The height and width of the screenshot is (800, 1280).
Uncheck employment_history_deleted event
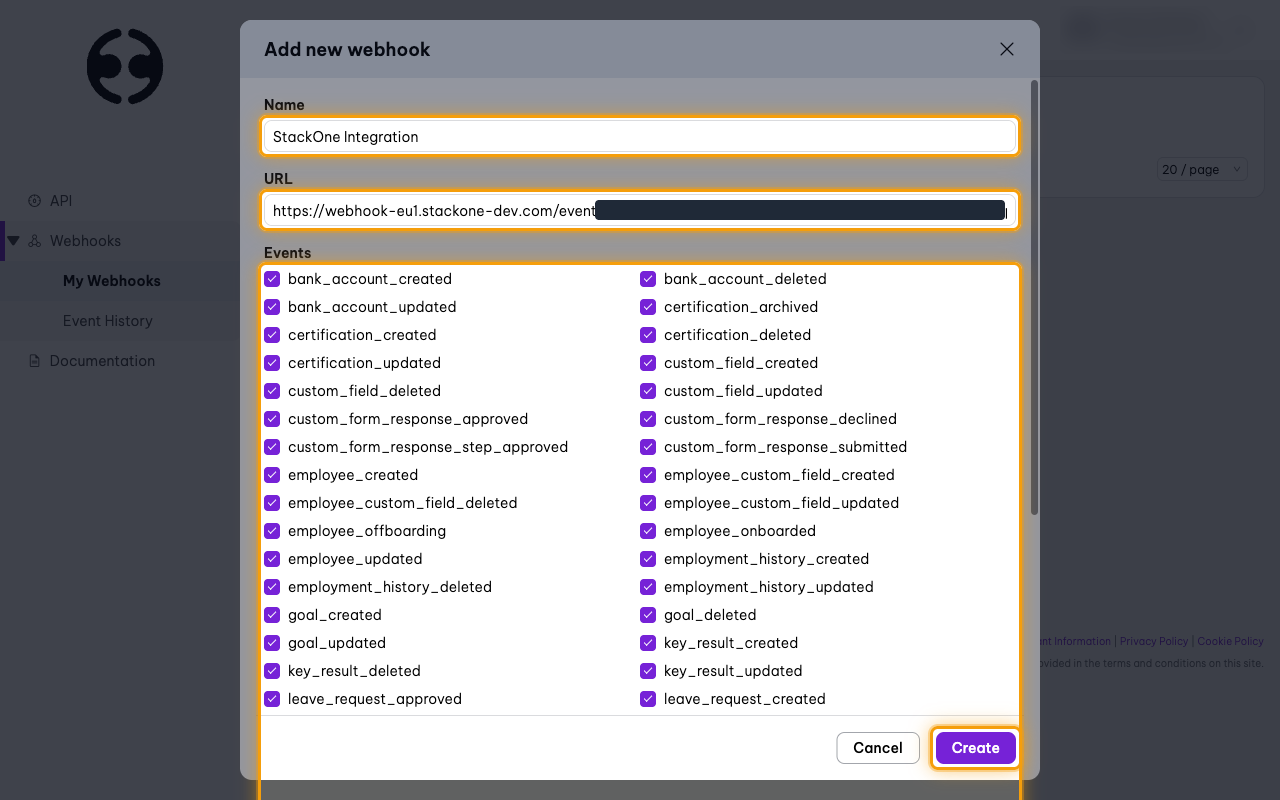pos(272,587)
